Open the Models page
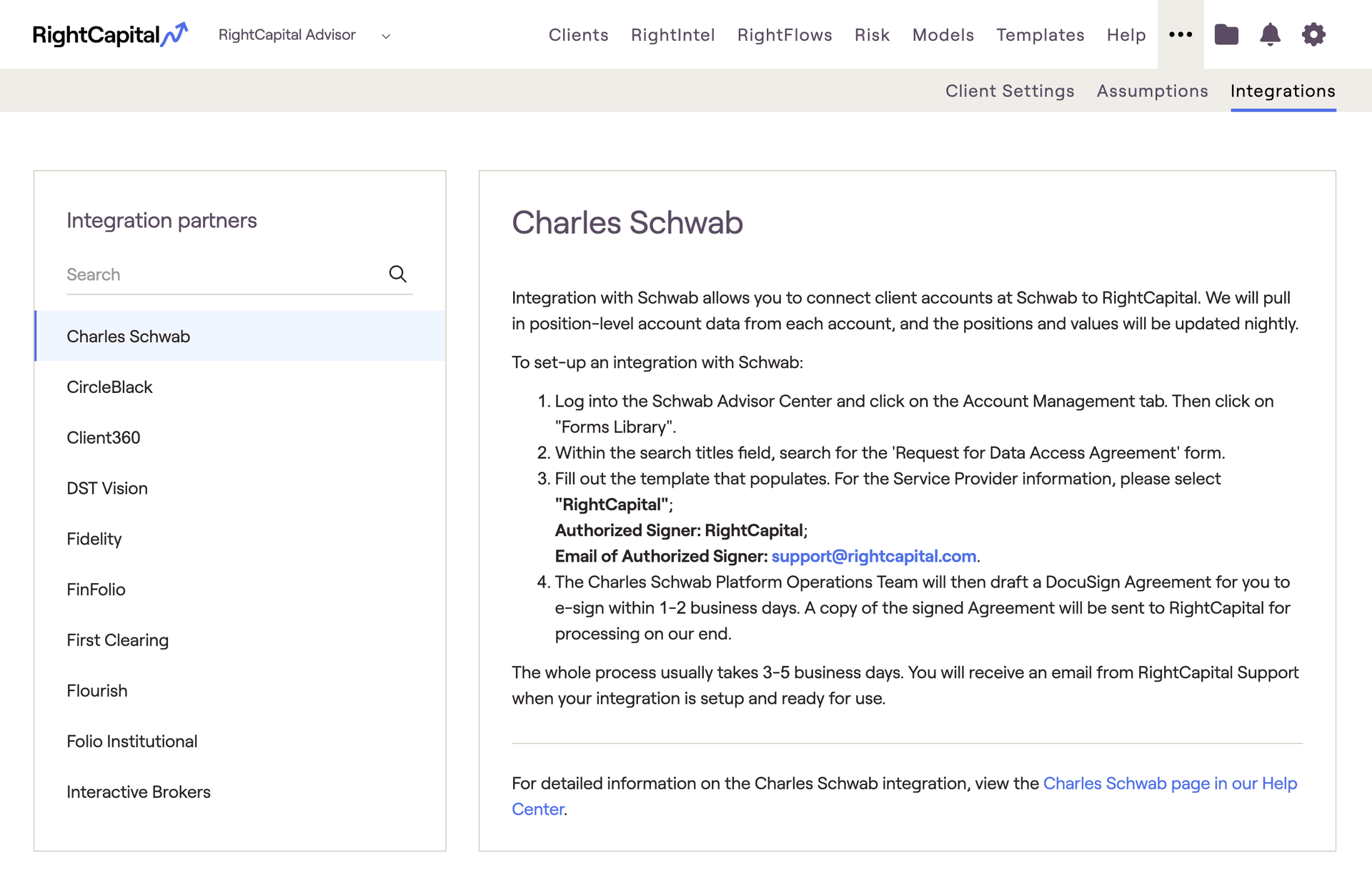1372x886 pixels. click(943, 35)
